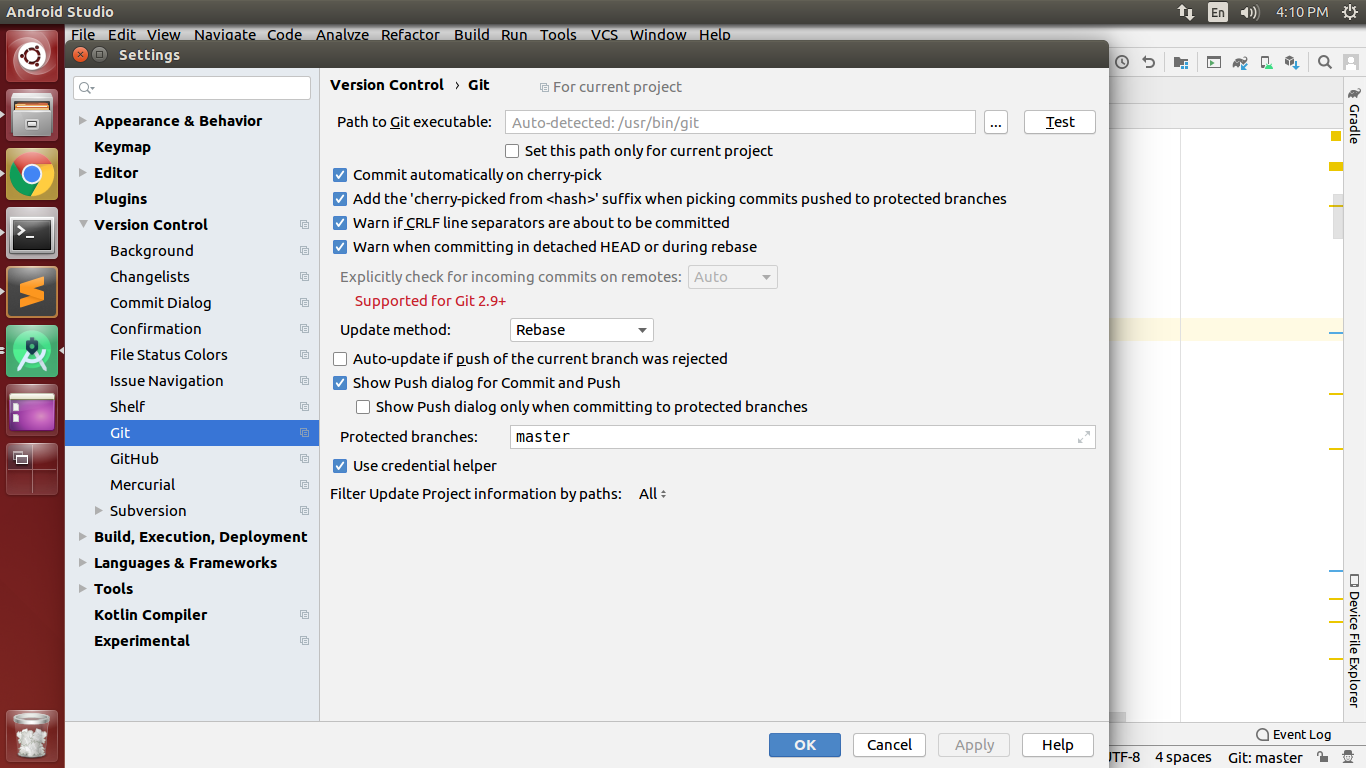Viewport: 1366px width, 768px height.
Task: Click the project icon beside Commit Dialog
Action: [304, 303]
